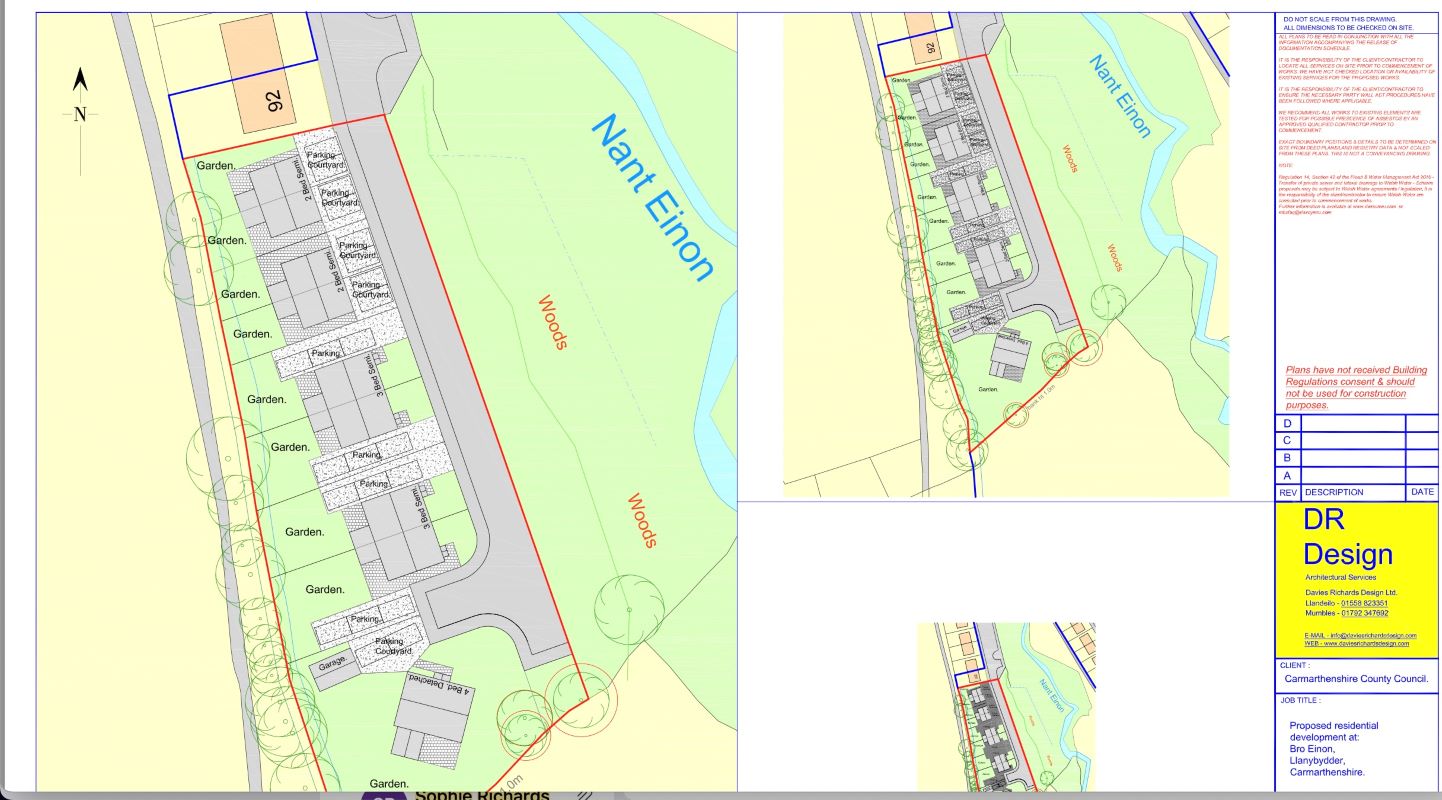This screenshot has width=1442, height=800.
Task: Click the Proposed residential development job title
Action: pos(1333,749)
